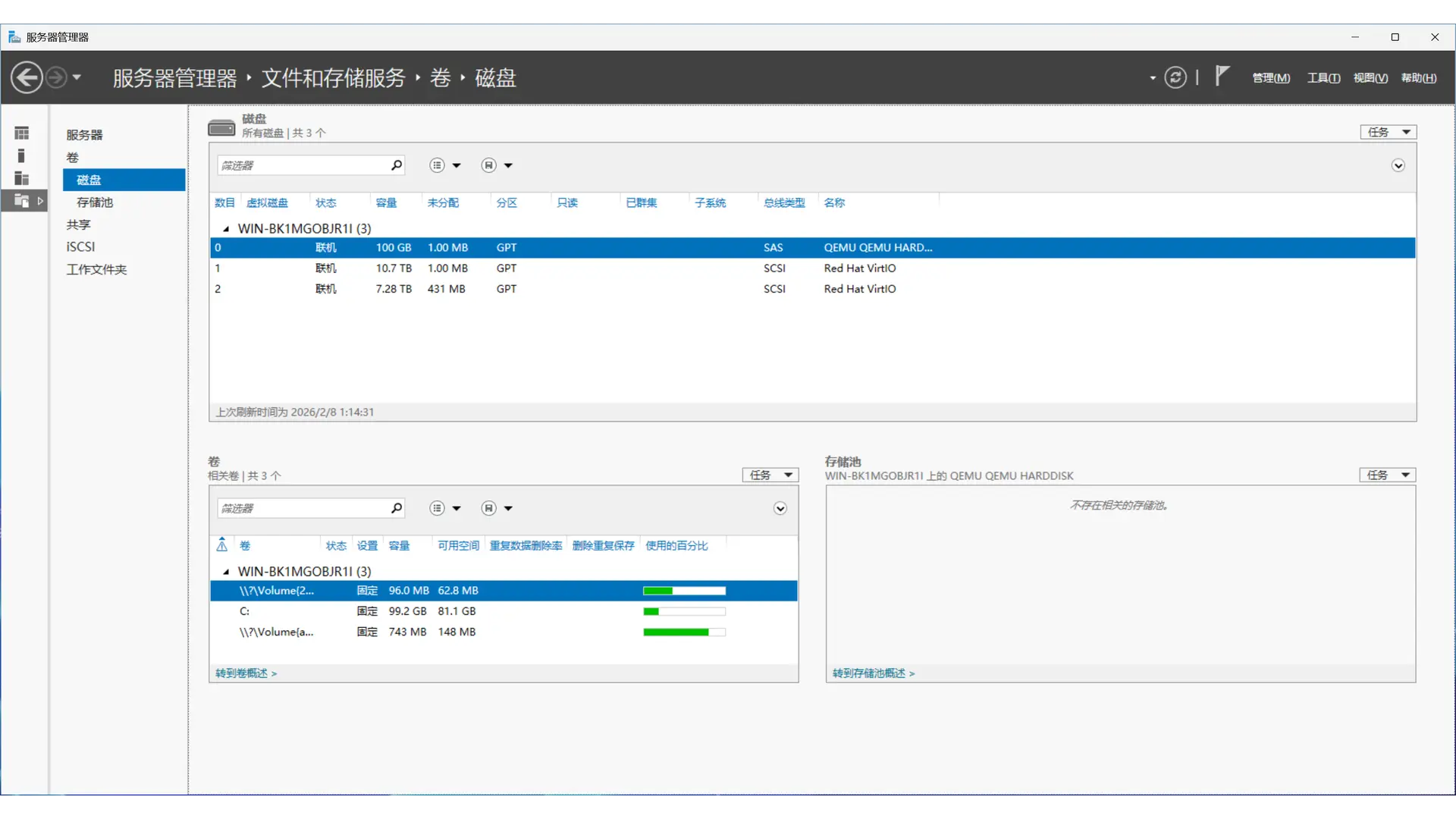This screenshot has height=819, width=1456.
Task: Select the All Servers sidebar icon
Action: pyautogui.click(x=22, y=178)
